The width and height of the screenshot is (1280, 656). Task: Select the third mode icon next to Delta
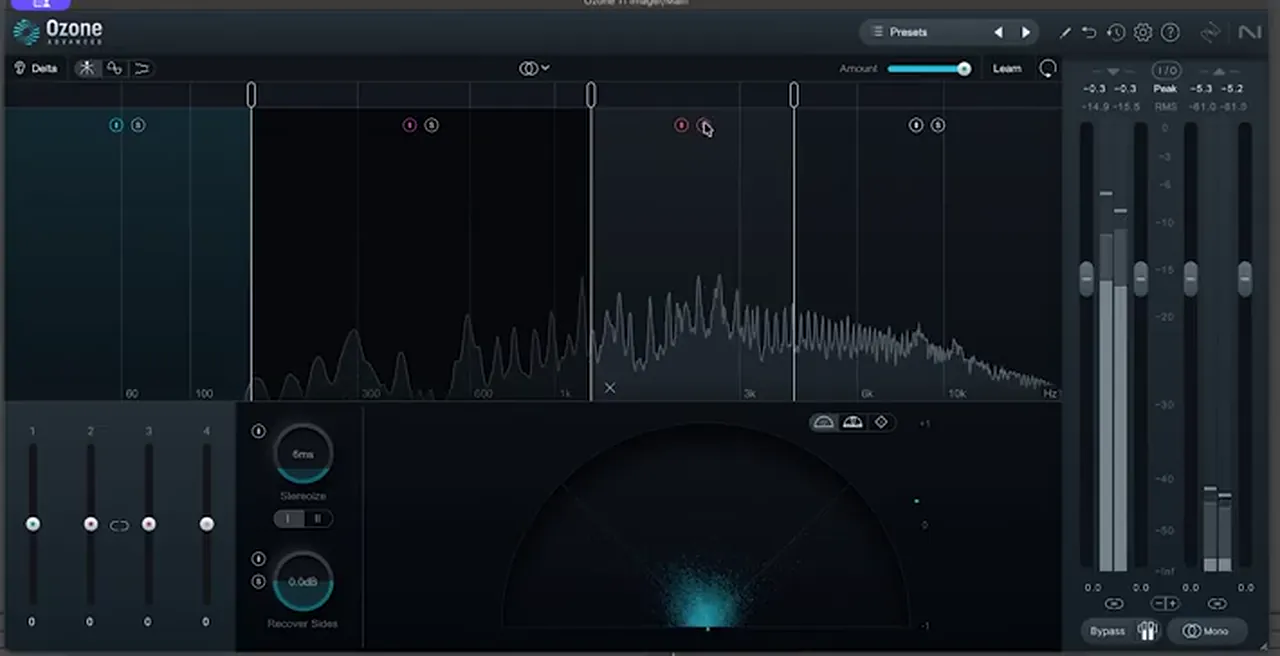click(x=142, y=68)
